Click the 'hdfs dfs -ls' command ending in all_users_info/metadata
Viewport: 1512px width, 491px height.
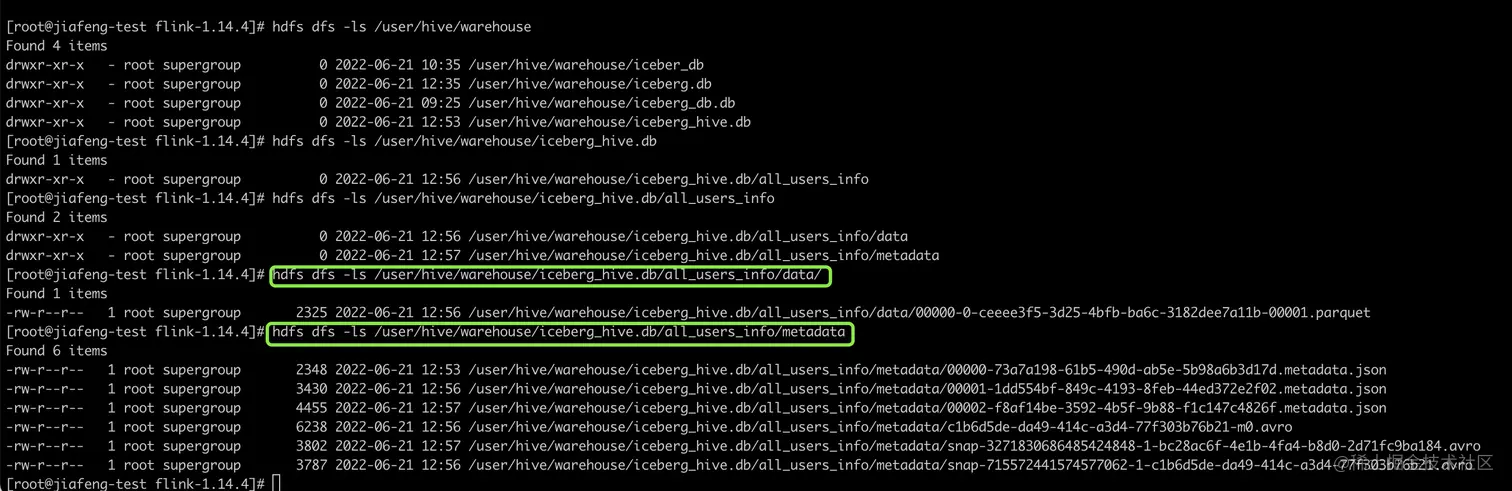pyautogui.click(x=558, y=332)
